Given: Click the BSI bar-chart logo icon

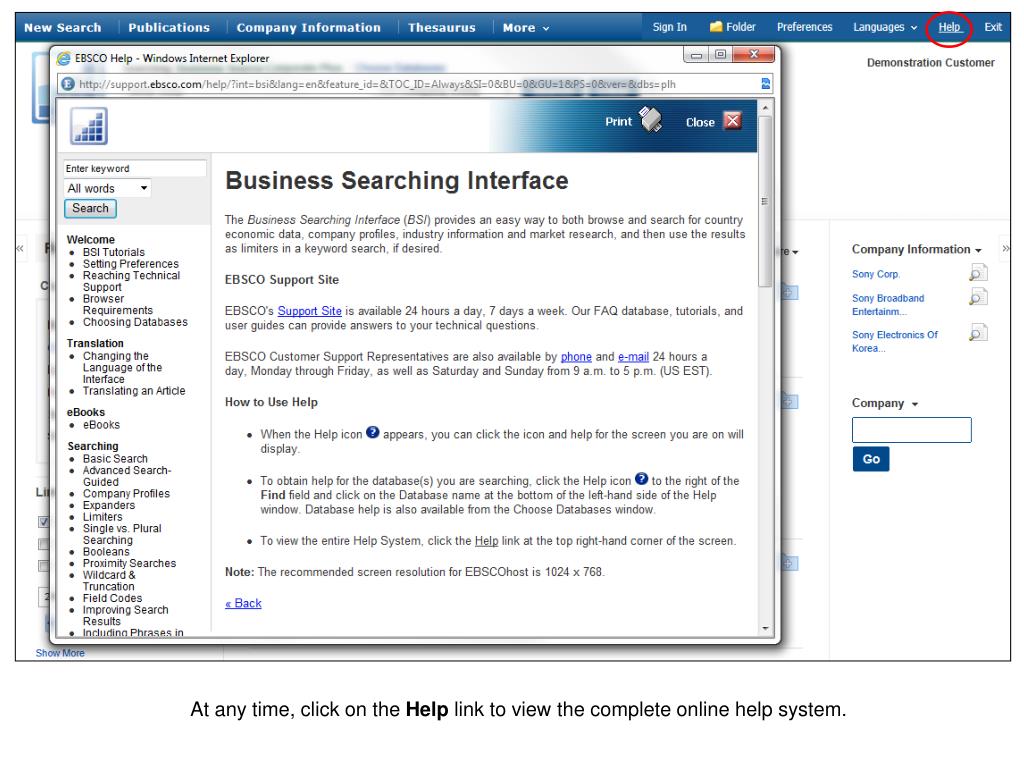Looking at the screenshot, I should tap(89, 126).
